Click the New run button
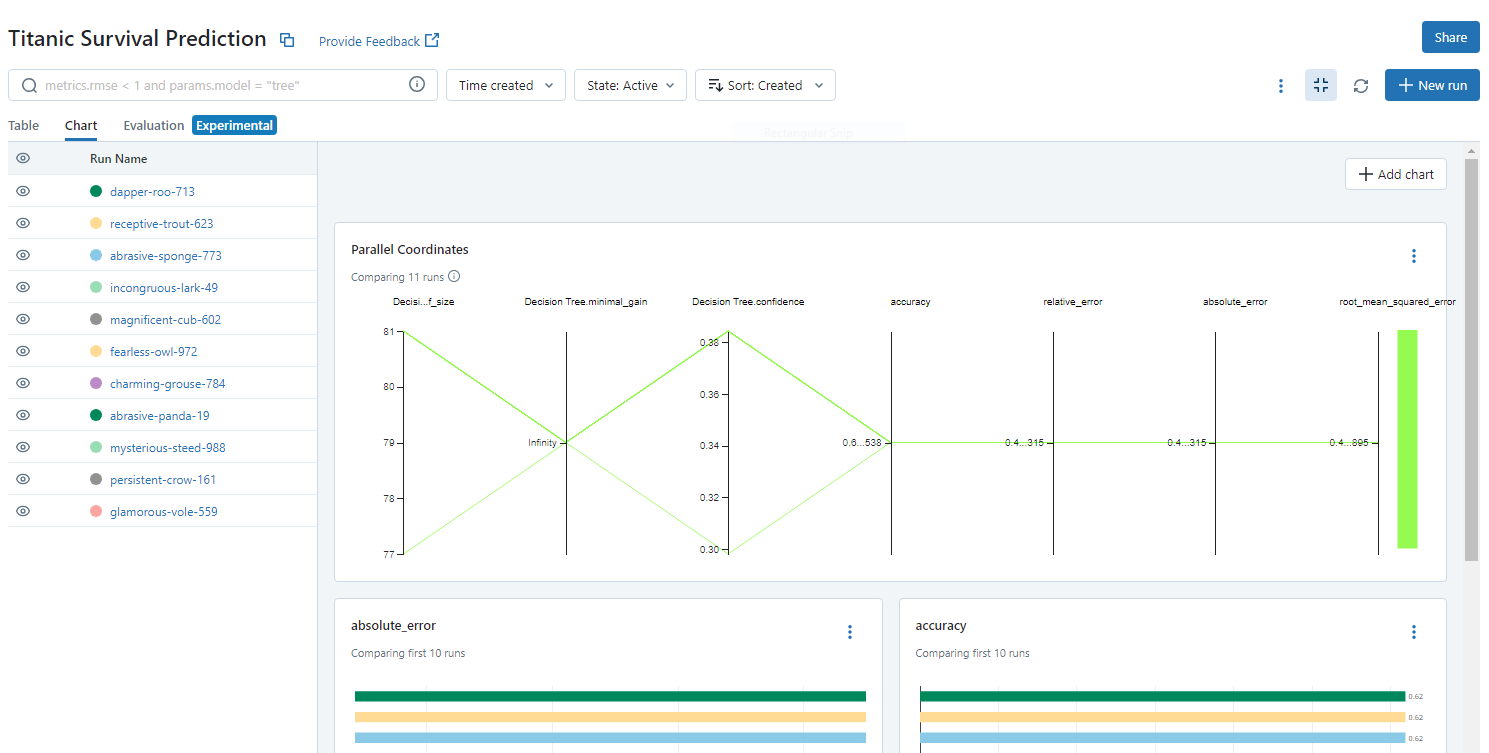The height and width of the screenshot is (753, 1489). point(1432,85)
